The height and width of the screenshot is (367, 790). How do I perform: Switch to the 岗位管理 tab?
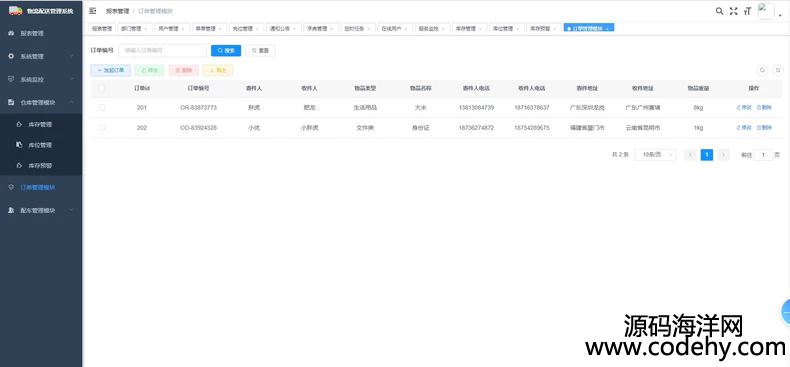tap(246, 29)
